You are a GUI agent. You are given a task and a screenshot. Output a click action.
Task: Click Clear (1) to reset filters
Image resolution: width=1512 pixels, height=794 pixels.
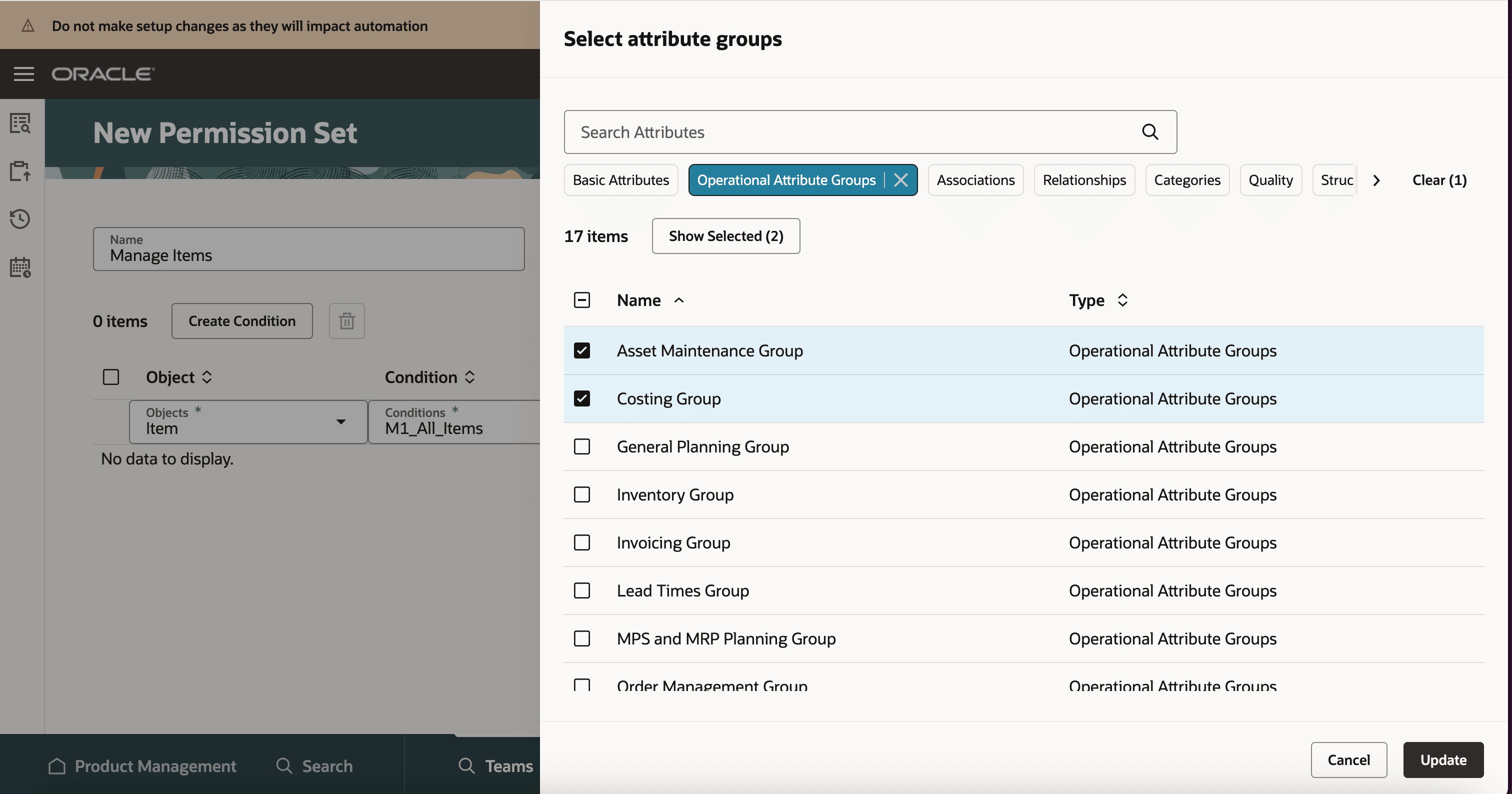(1439, 180)
